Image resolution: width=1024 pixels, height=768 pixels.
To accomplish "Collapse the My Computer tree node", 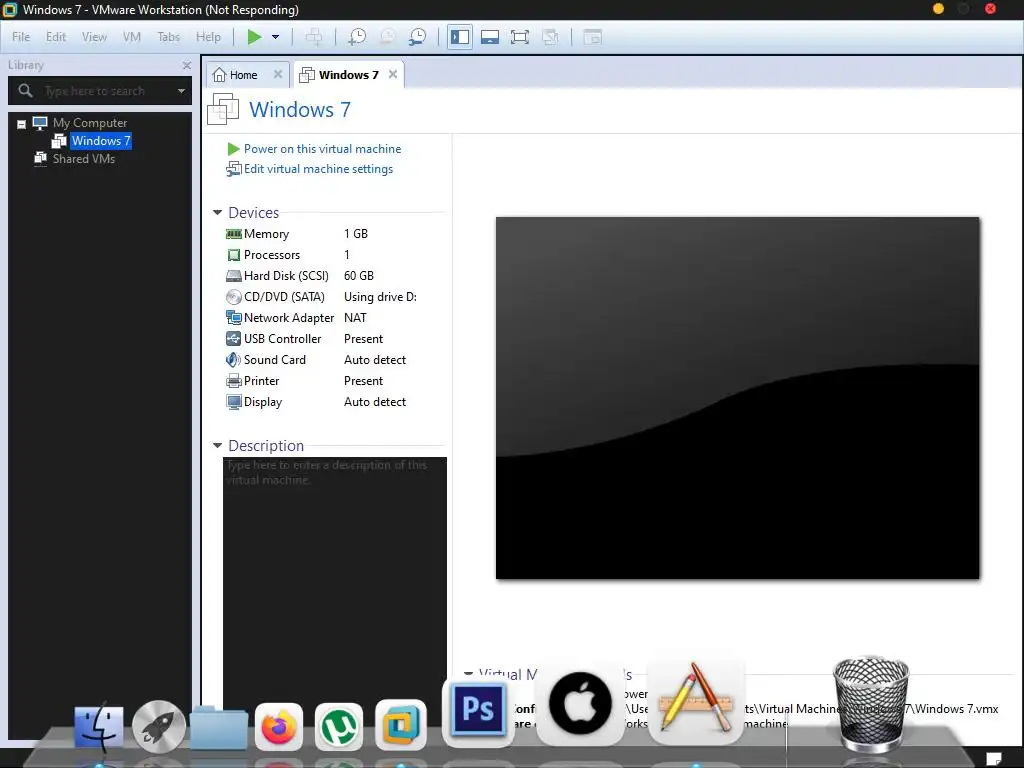I will tap(22, 123).
